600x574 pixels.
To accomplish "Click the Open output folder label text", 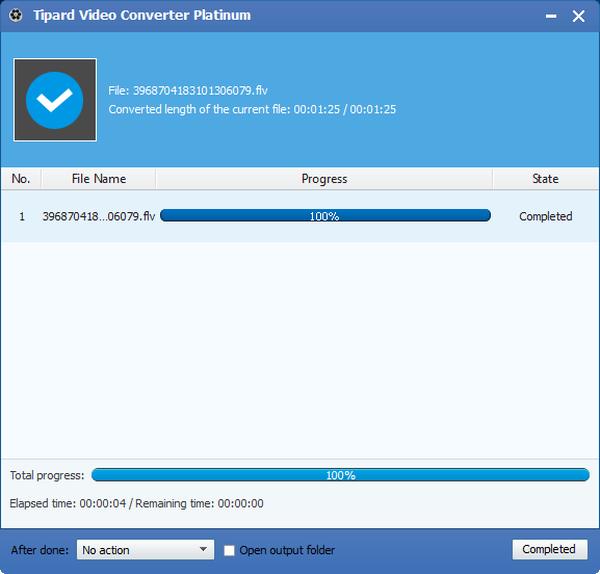I will pyautogui.click(x=287, y=550).
